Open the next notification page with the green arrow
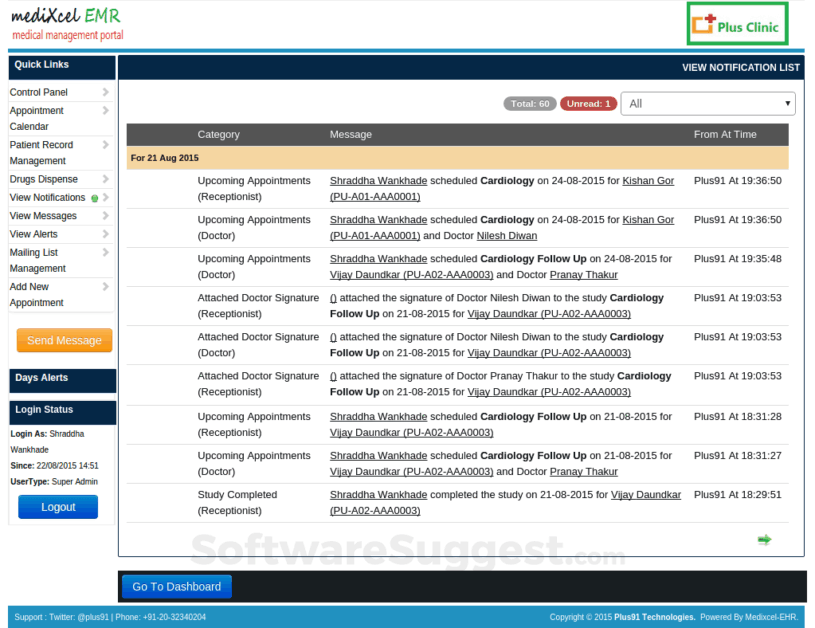815x628 pixels. (x=764, y=539)
